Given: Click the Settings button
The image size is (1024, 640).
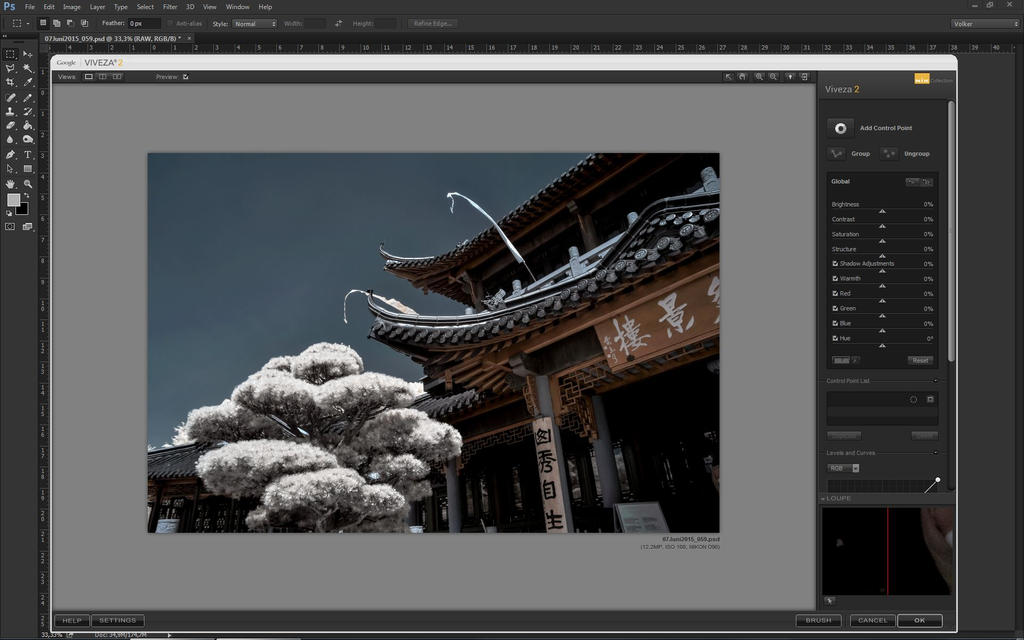Looking at the screenshot, I should (x=118, y=620).
